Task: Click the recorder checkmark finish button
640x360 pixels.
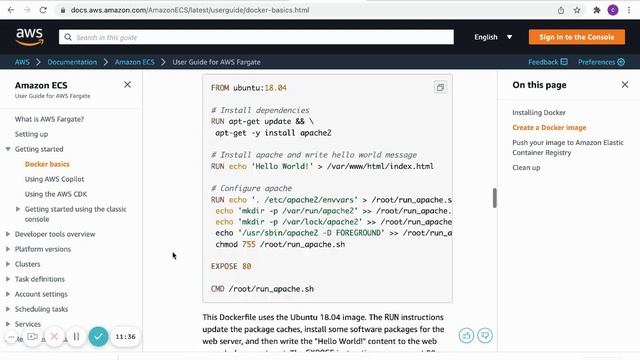Action: click(x=98, y=336)
